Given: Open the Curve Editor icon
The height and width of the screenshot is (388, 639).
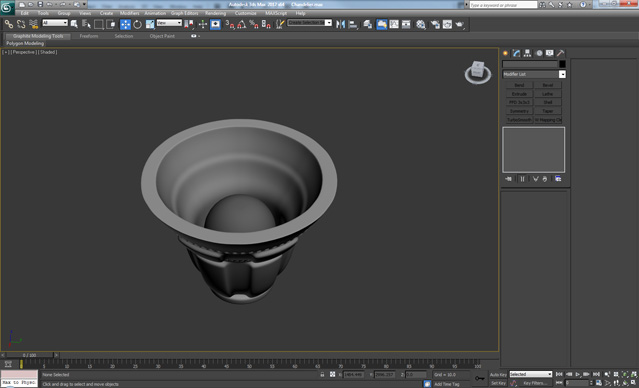Looking at the screenshot, I should (x=394, y=24).
